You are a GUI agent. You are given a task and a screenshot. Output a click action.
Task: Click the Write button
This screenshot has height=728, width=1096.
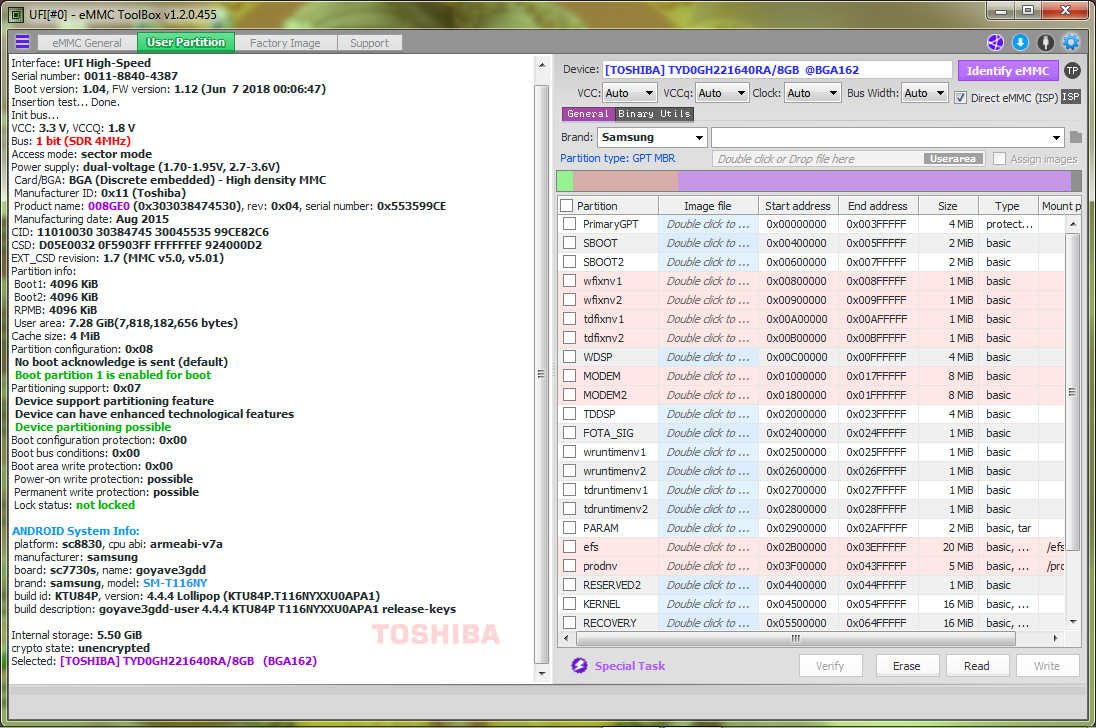pyautogui.click(x=1047, y=666)
